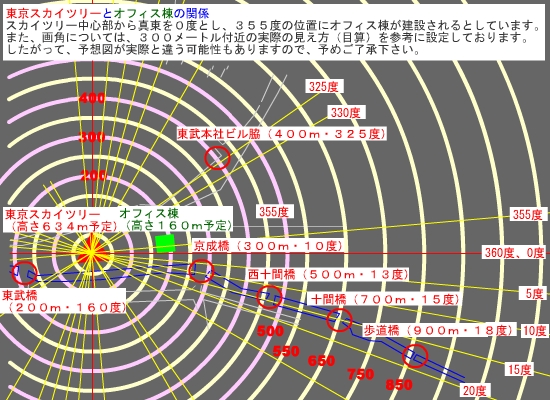550x400 pixels.
Task: Click the 355度 label at the right edge
Action: (x=528, y=214)
